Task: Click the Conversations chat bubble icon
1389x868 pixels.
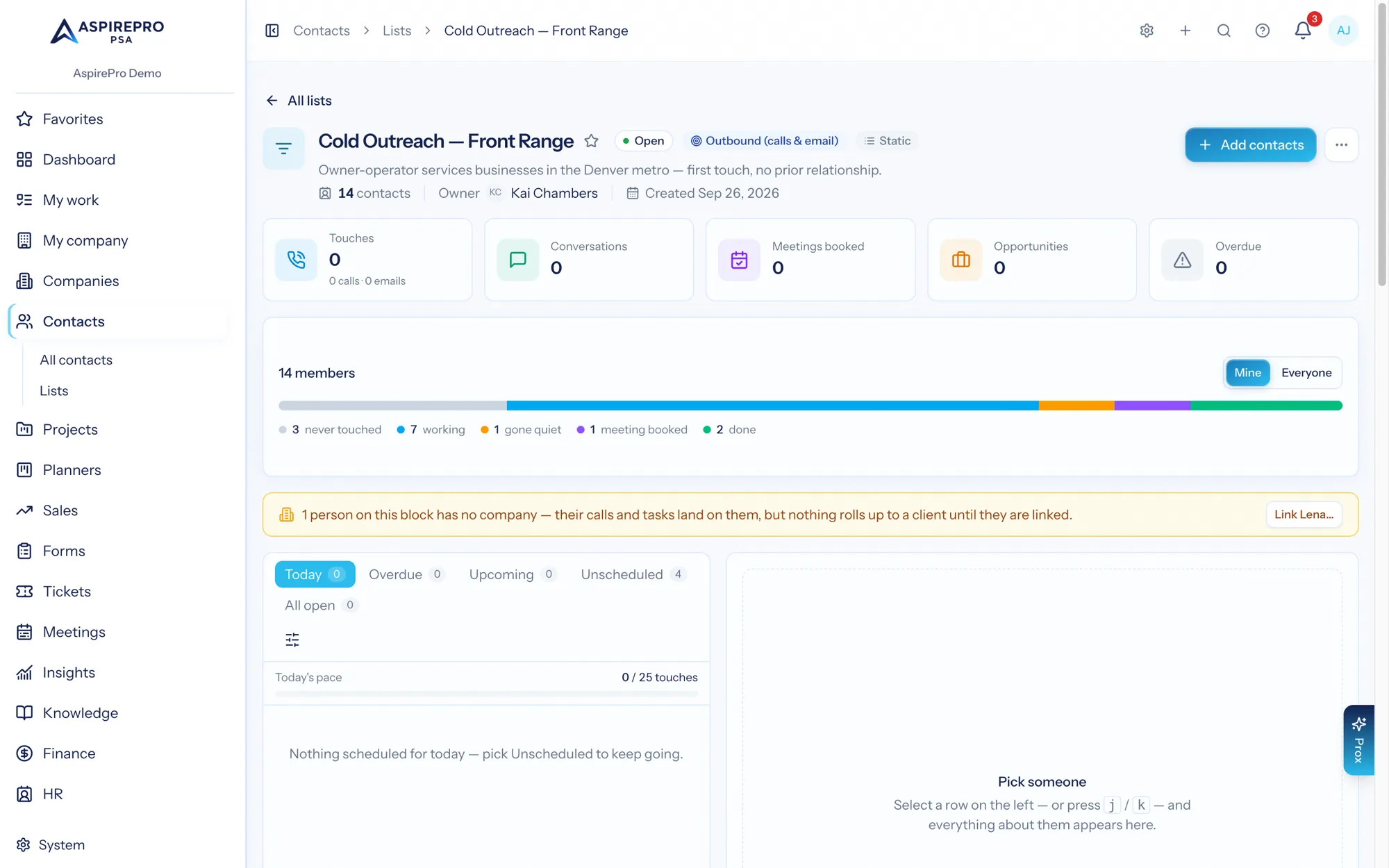Action: [518, 260]
